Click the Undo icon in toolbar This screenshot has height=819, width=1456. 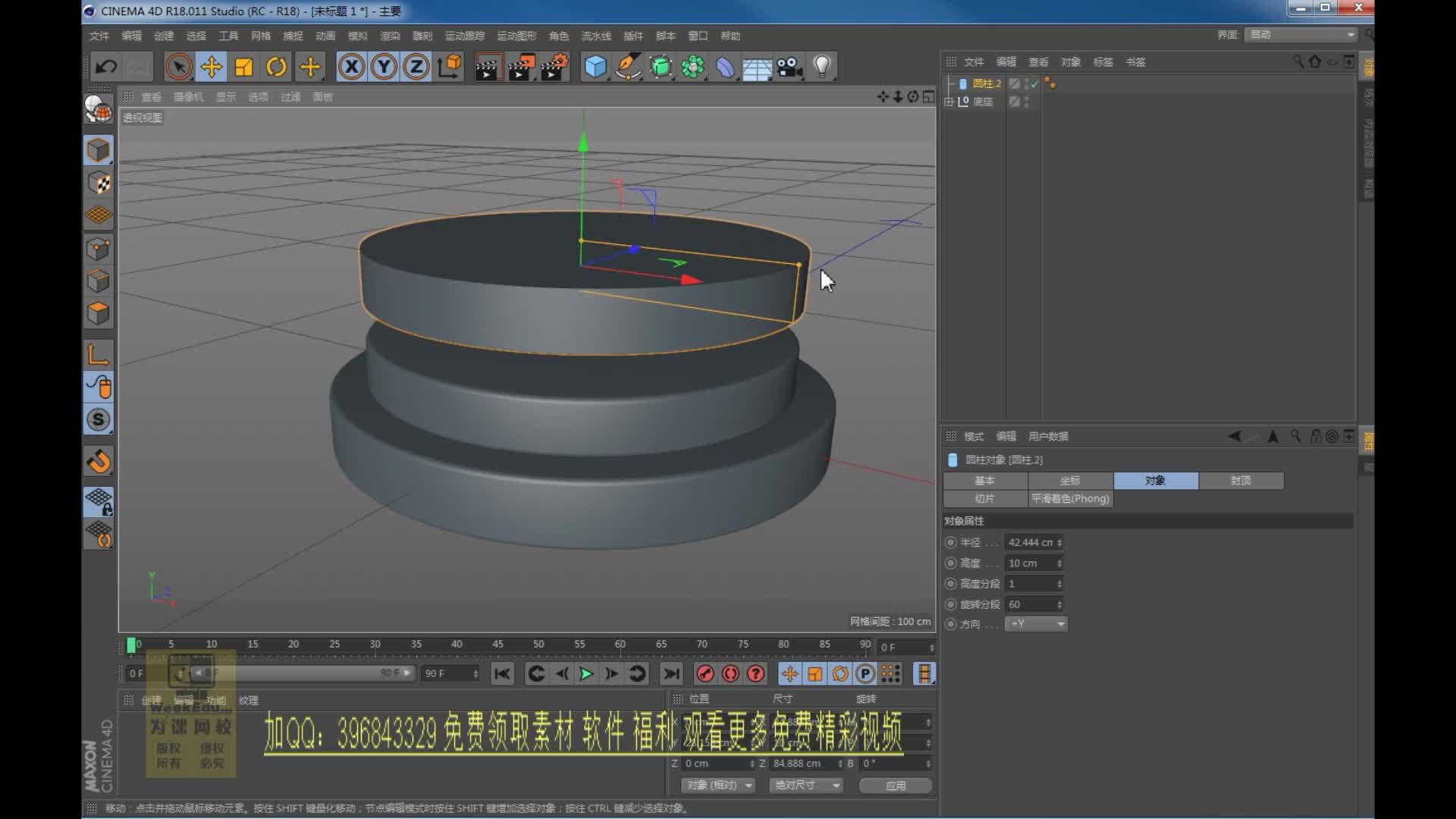tap(106, 67)
